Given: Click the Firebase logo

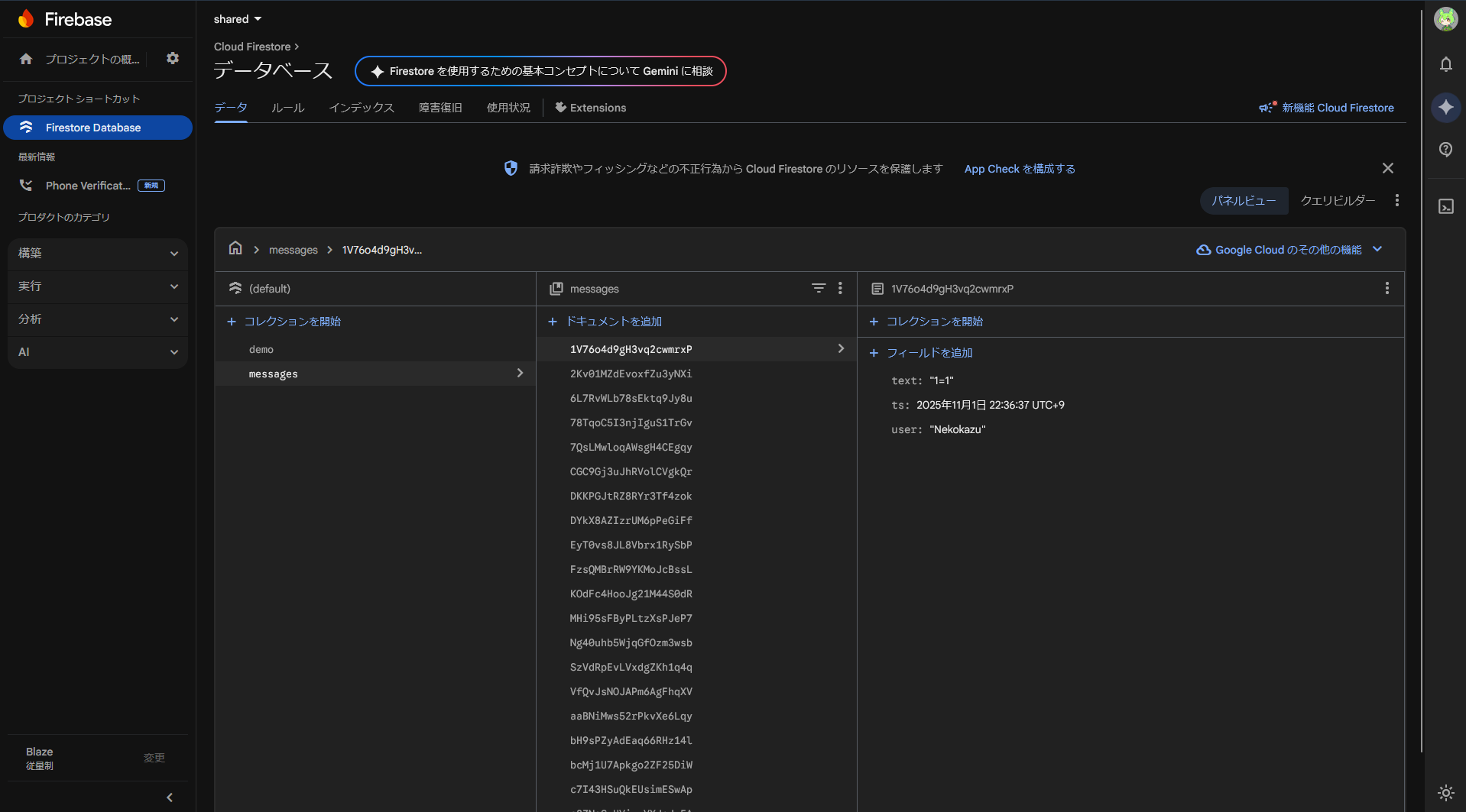Looking at the screenshot, I should point(64,19).
